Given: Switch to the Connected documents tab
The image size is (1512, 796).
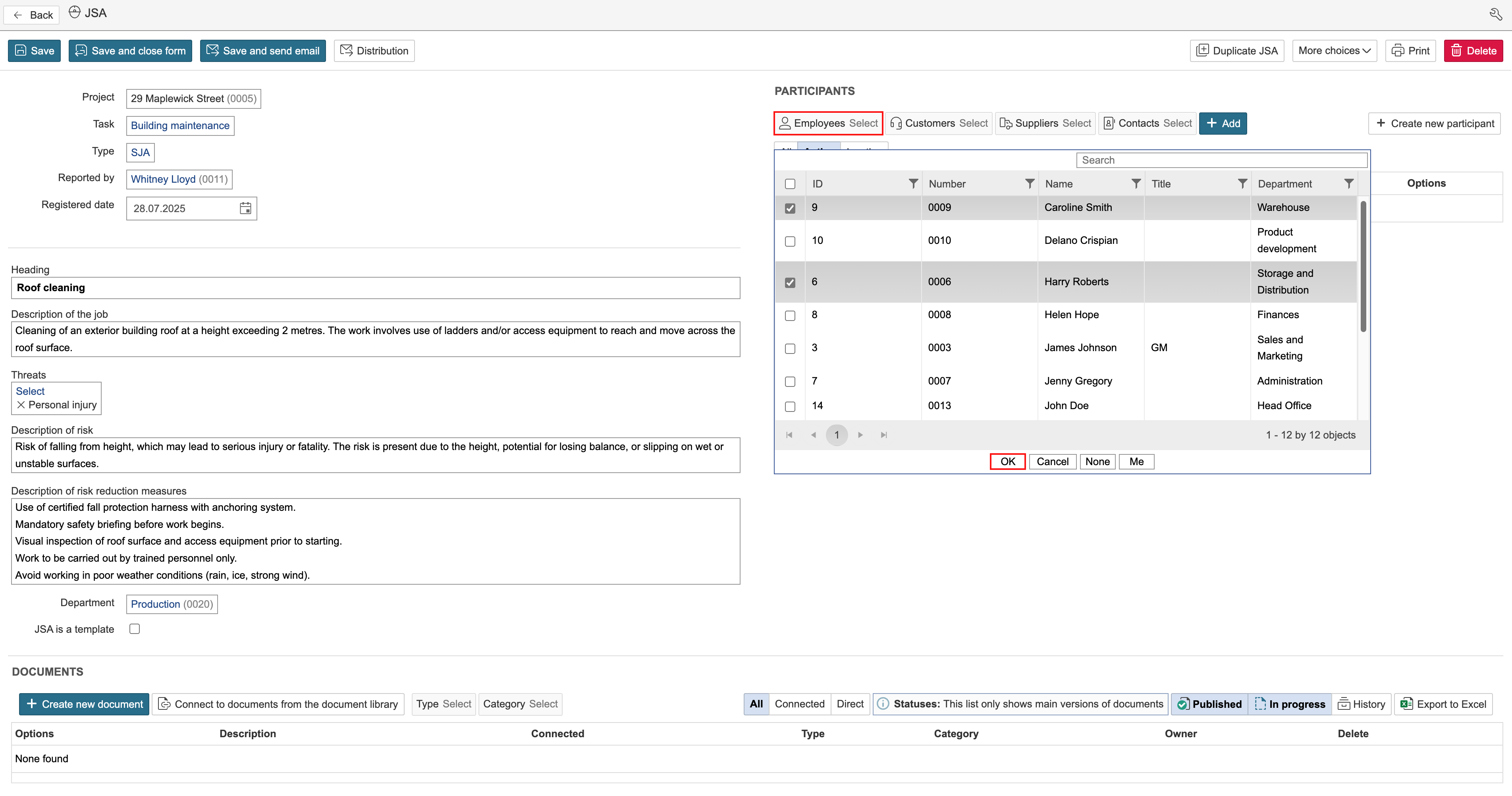Looking at the screenshot, I should click(799, 704).
